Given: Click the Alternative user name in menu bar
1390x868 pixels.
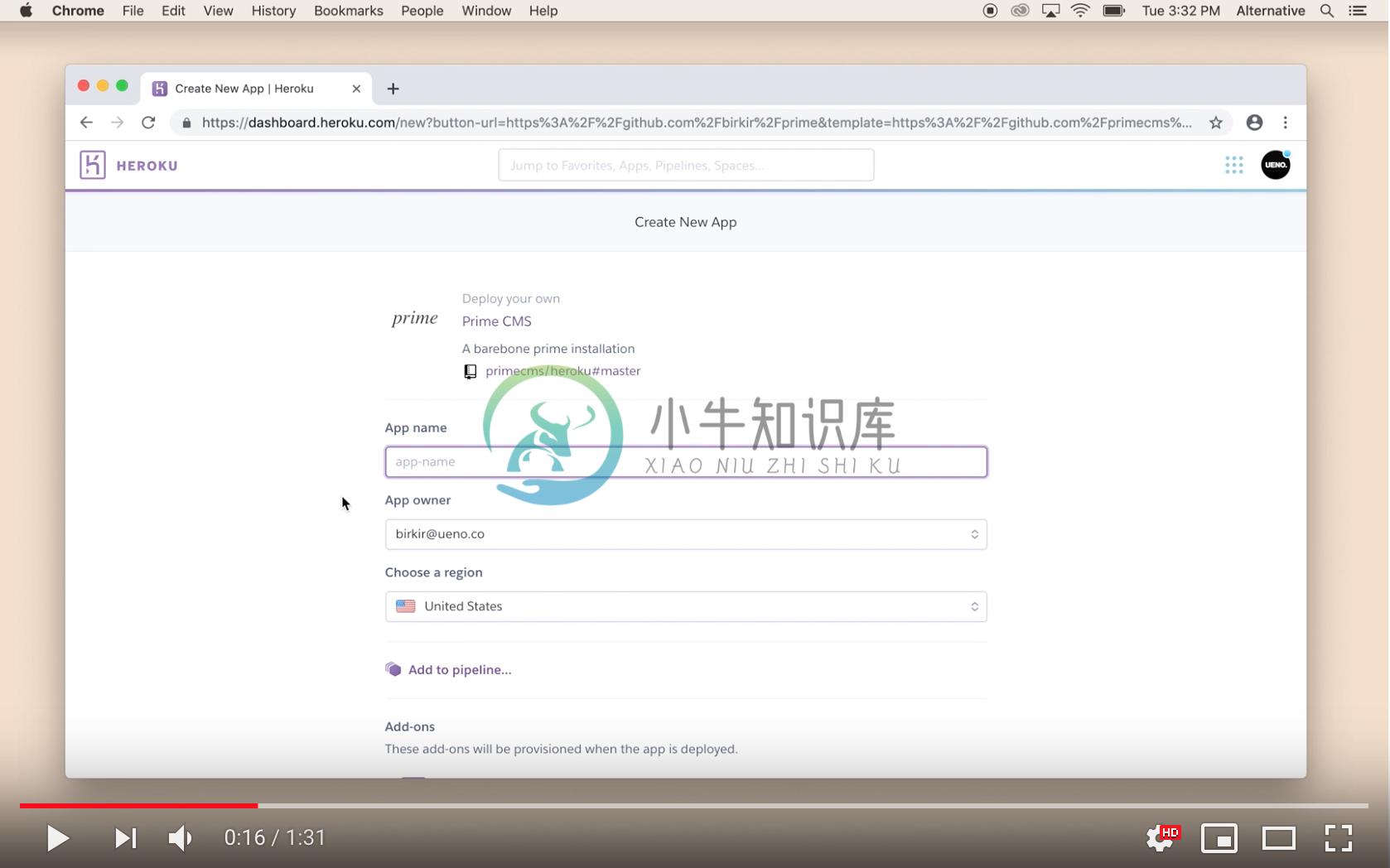Looking at the screenshot, I should coord(1271,11).
